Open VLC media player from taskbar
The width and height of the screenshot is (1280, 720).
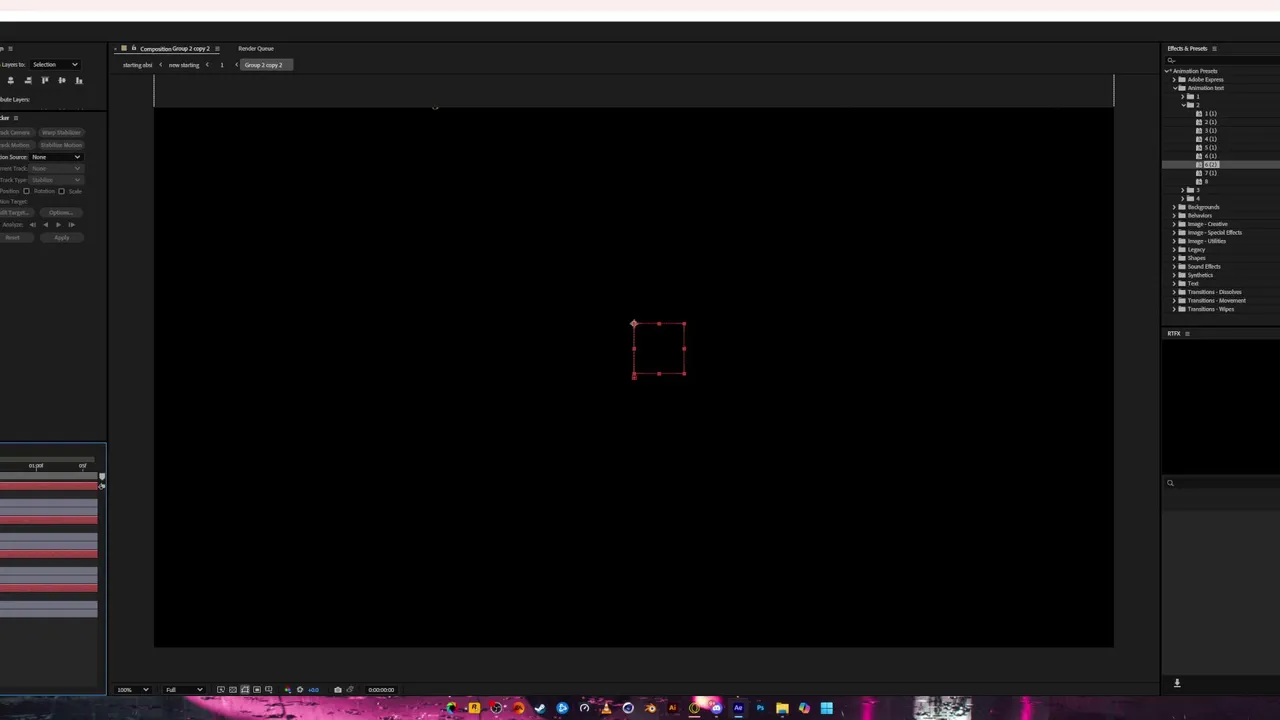(607, 708)
